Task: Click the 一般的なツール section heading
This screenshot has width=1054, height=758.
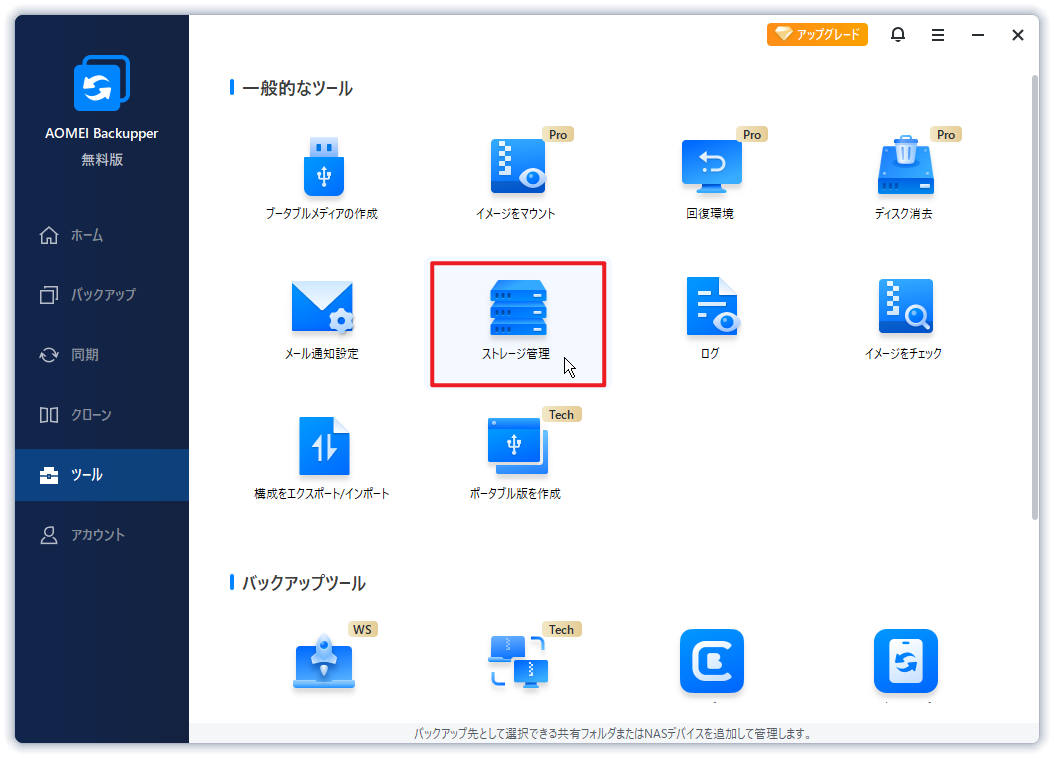Action: coord(297,88)
